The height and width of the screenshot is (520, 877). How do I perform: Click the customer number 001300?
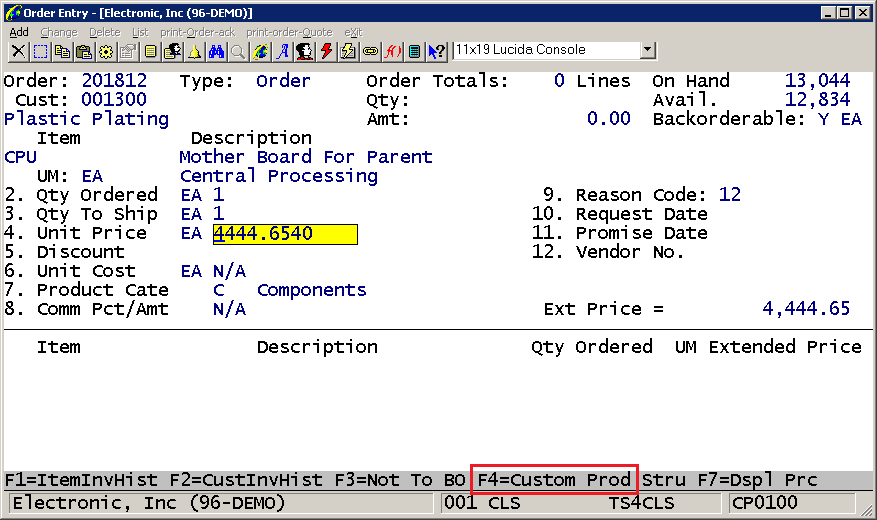(114, 100)
